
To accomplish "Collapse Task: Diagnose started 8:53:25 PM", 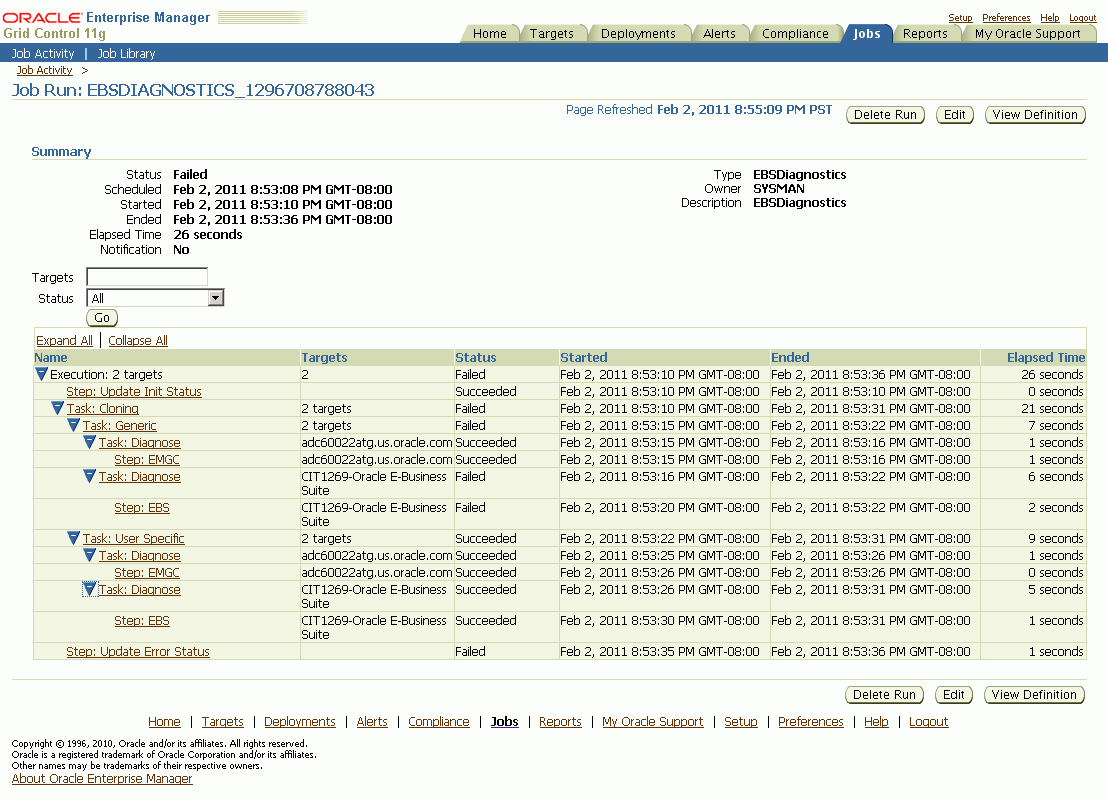I will pyautogui.click(x=89, y=555).
